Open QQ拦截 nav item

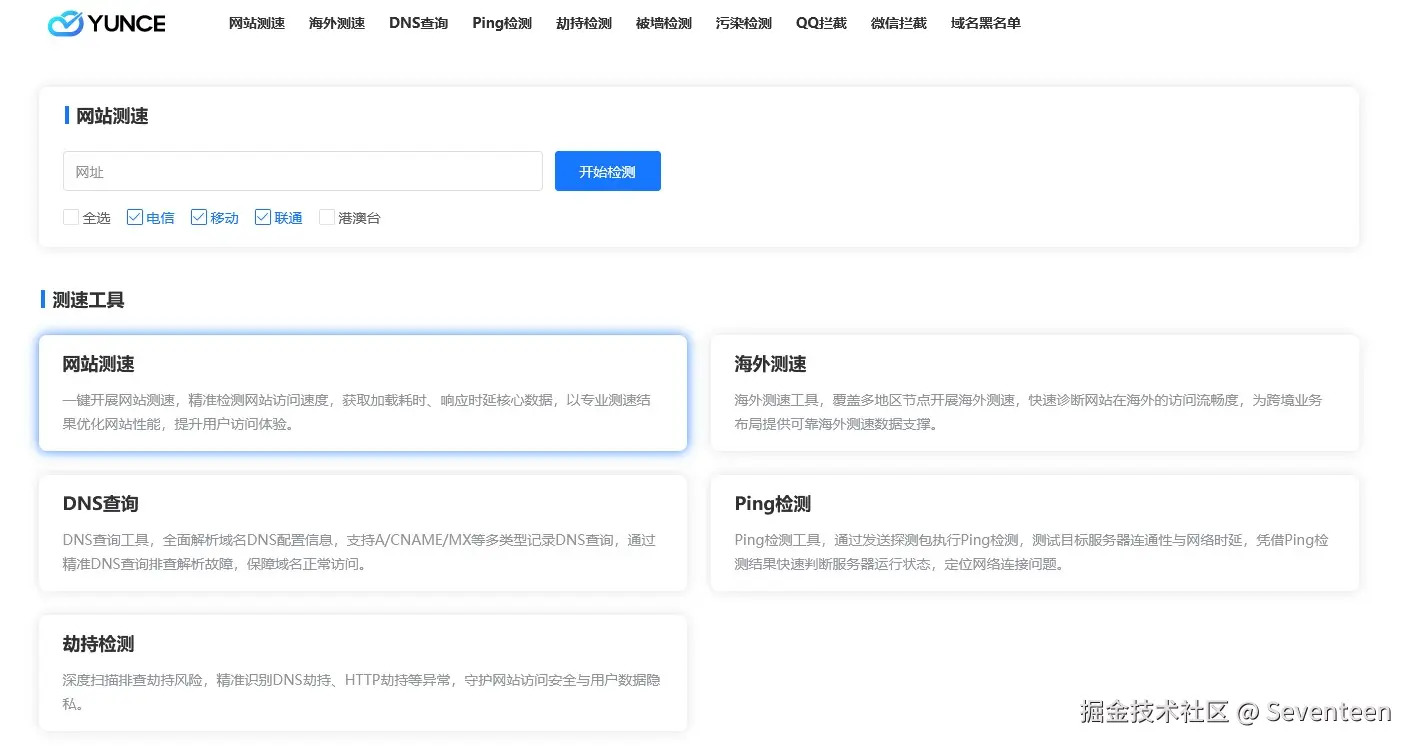tap(822, 23)
